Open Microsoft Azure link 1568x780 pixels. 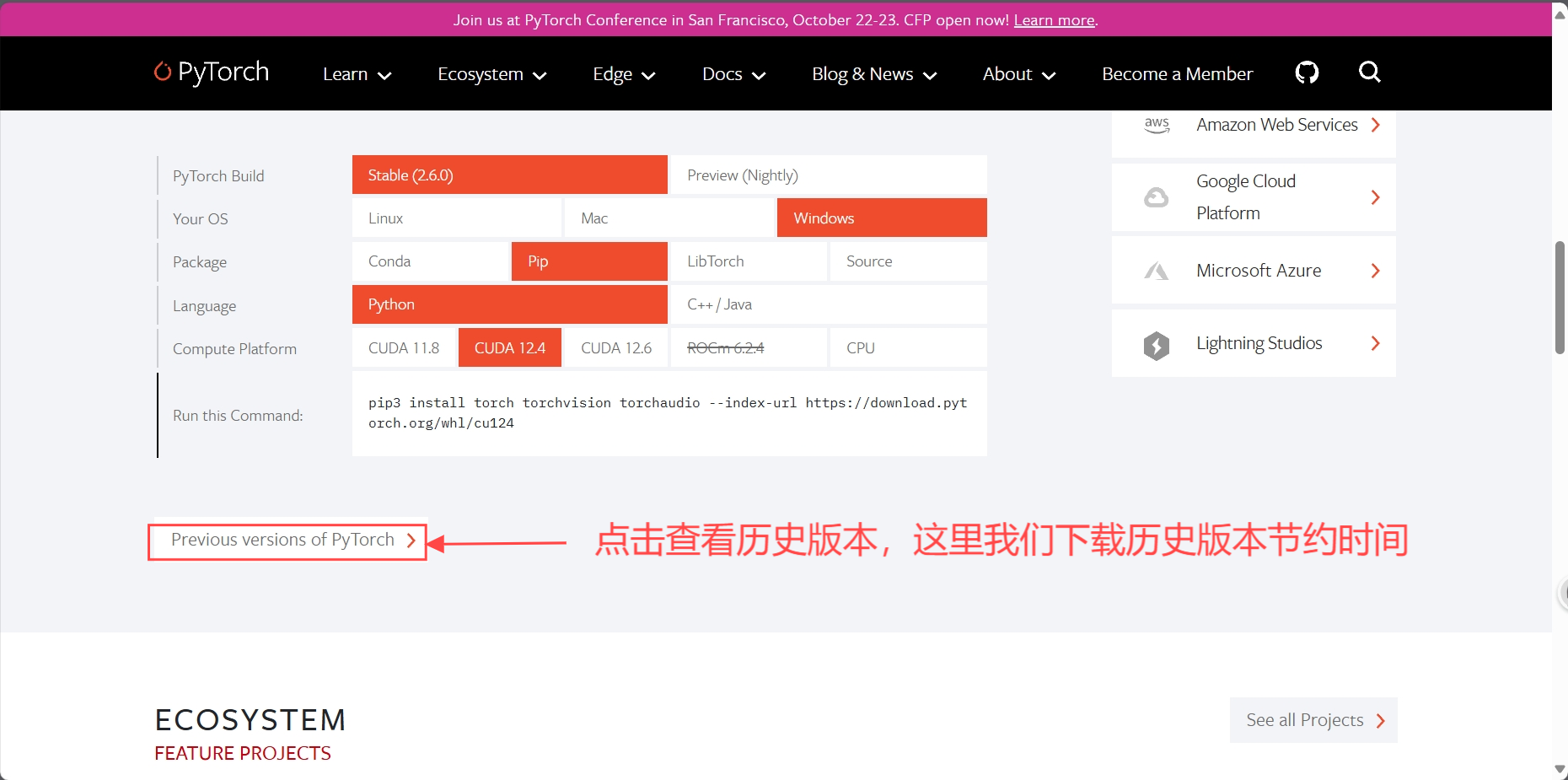(x=1254, y=271)
